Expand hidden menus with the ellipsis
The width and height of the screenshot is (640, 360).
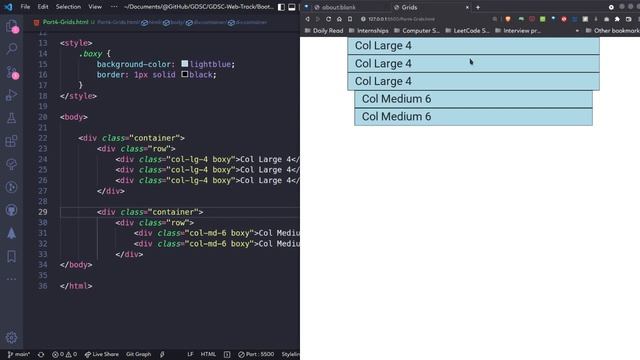click(114, 7)
